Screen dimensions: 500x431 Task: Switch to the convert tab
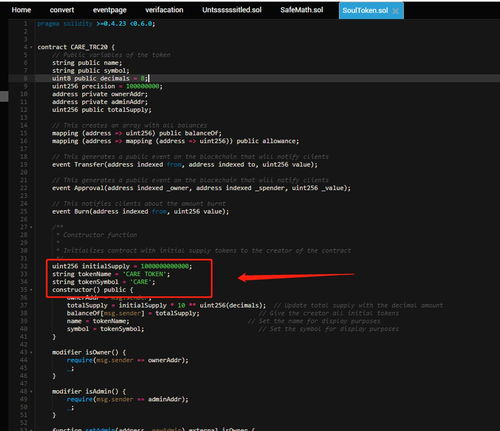[62, 10]
